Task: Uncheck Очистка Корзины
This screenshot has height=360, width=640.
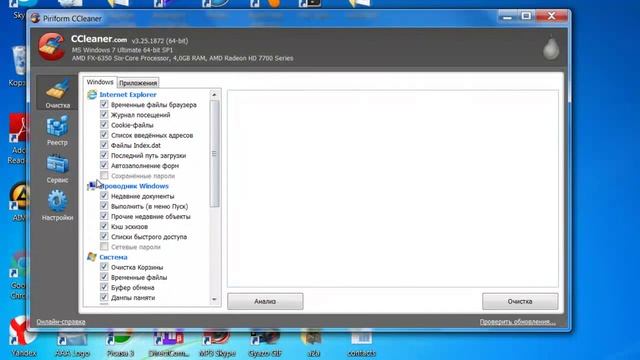Action: tap(104, 267)
